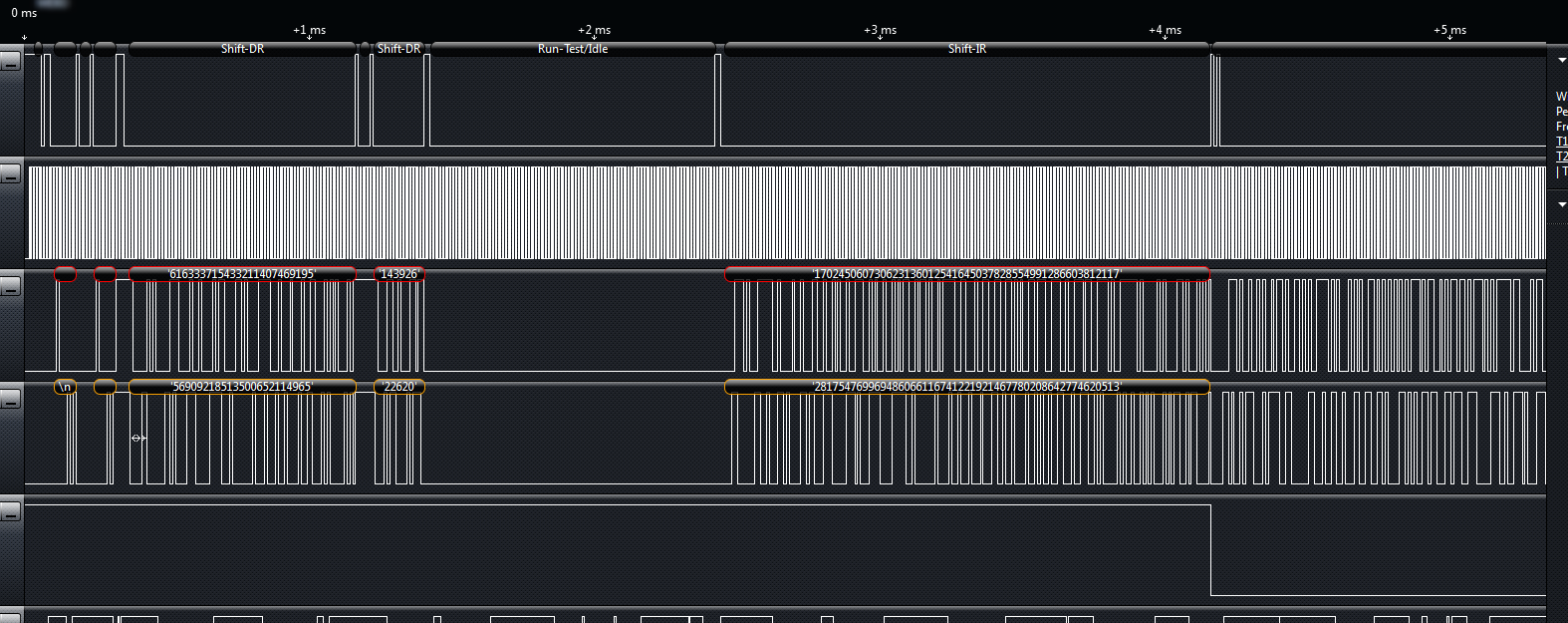Collapse the fifth channel with single falling edge
This screenshot has height=623, width=1568.
[x=10, y=512]
